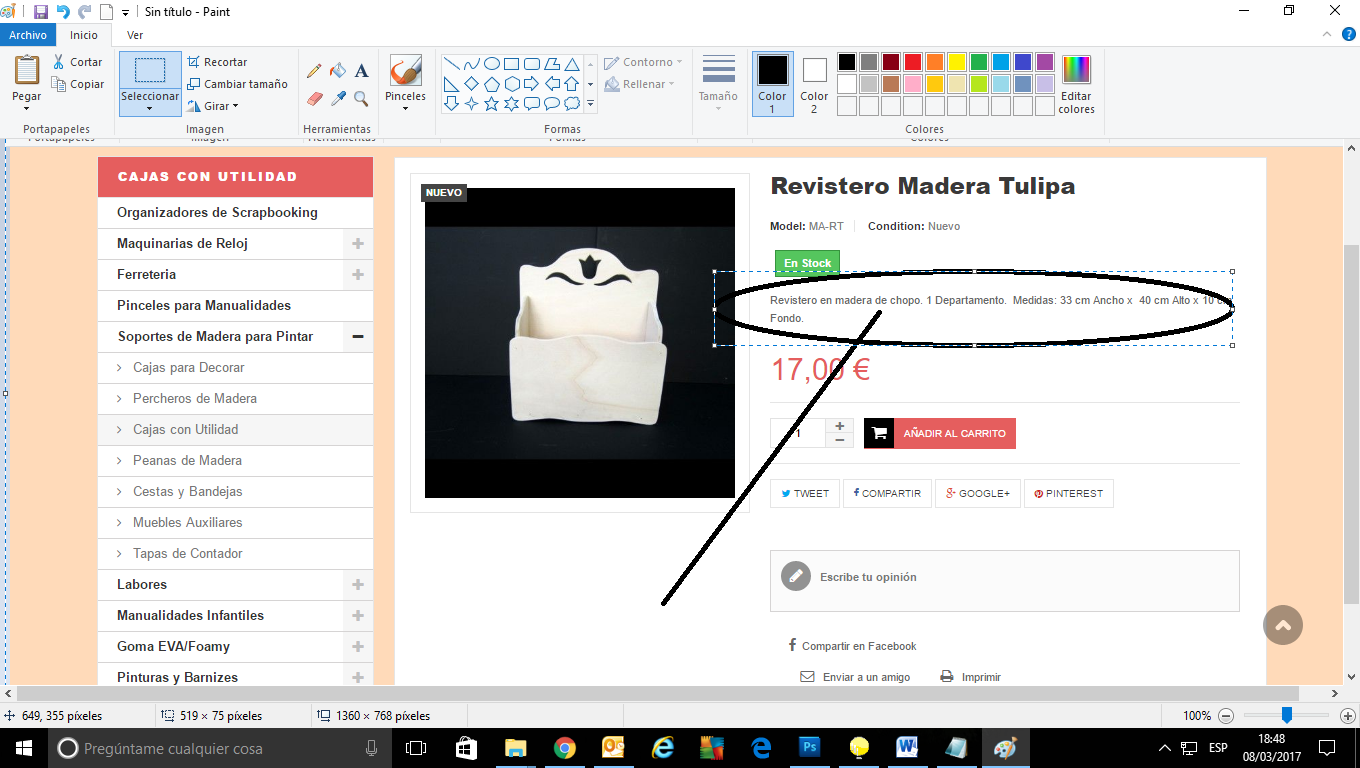Viewport: 1360px width, 768px height.
Task: Click the zoom in plus button
Action: 1347,716
